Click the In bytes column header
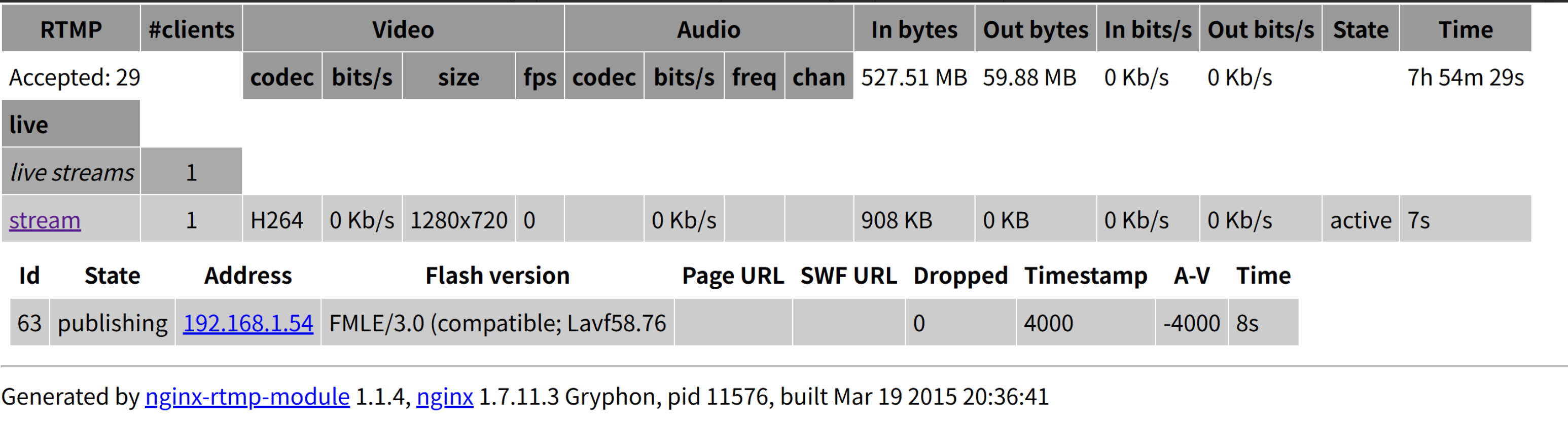 point(914,29)
